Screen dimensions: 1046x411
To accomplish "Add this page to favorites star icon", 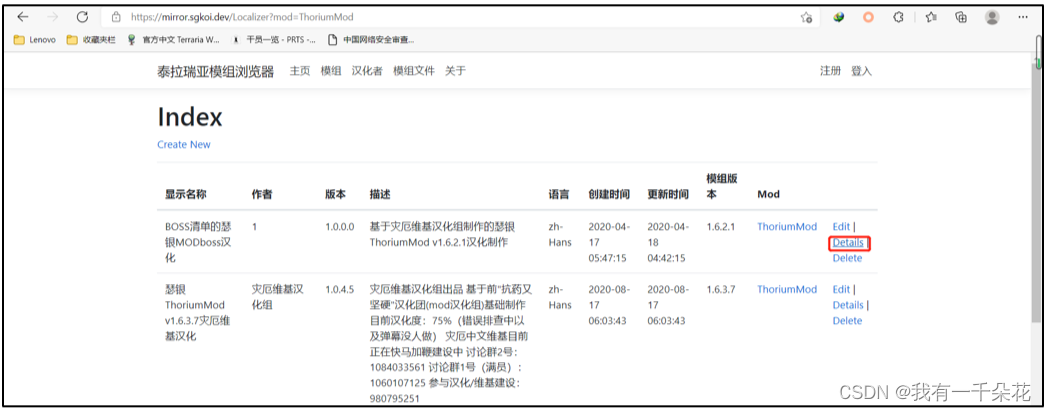I will [807, 17].
